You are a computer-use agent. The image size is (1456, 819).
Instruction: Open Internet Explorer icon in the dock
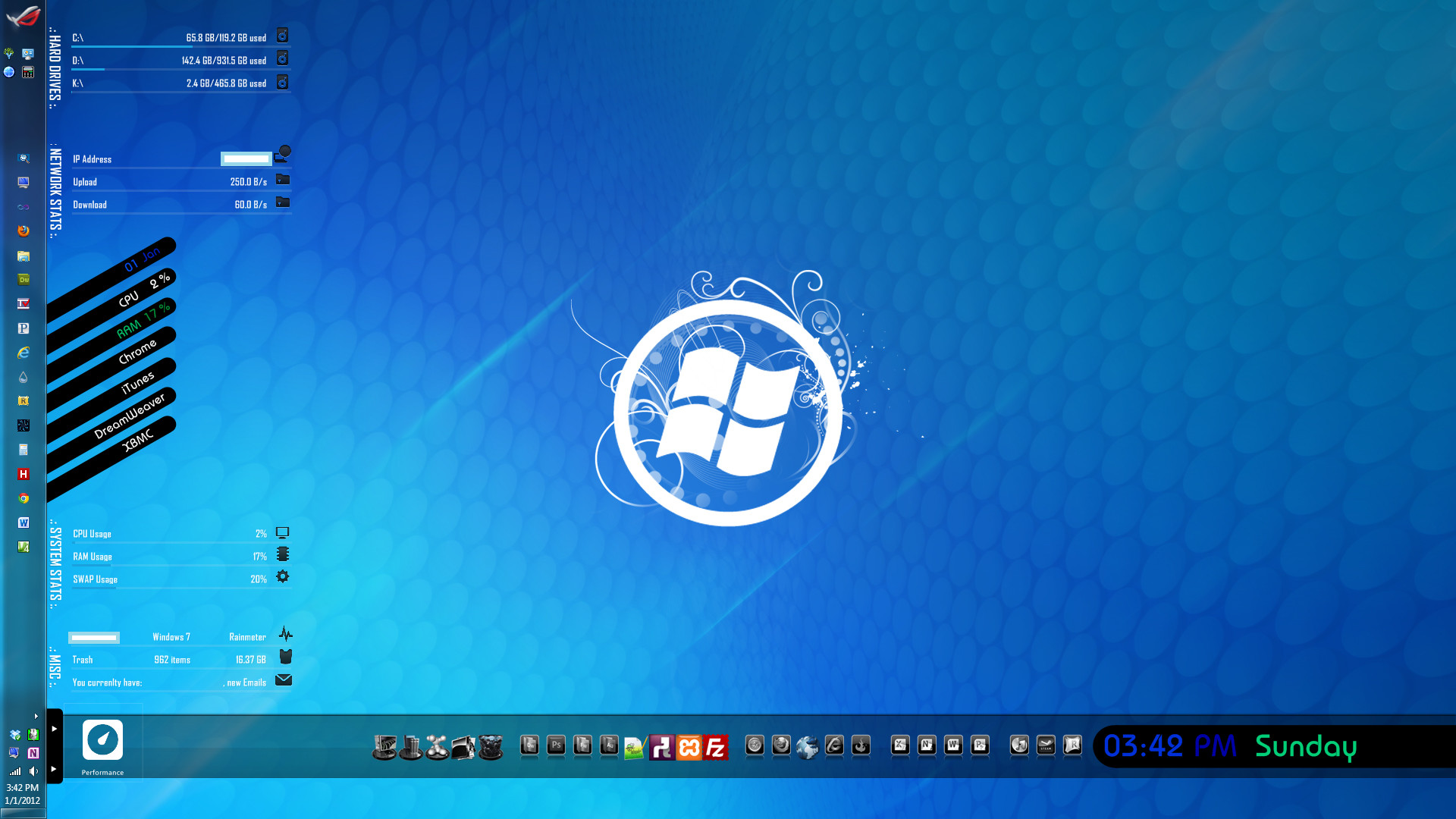pyautogui.click(x=834, y=745)
